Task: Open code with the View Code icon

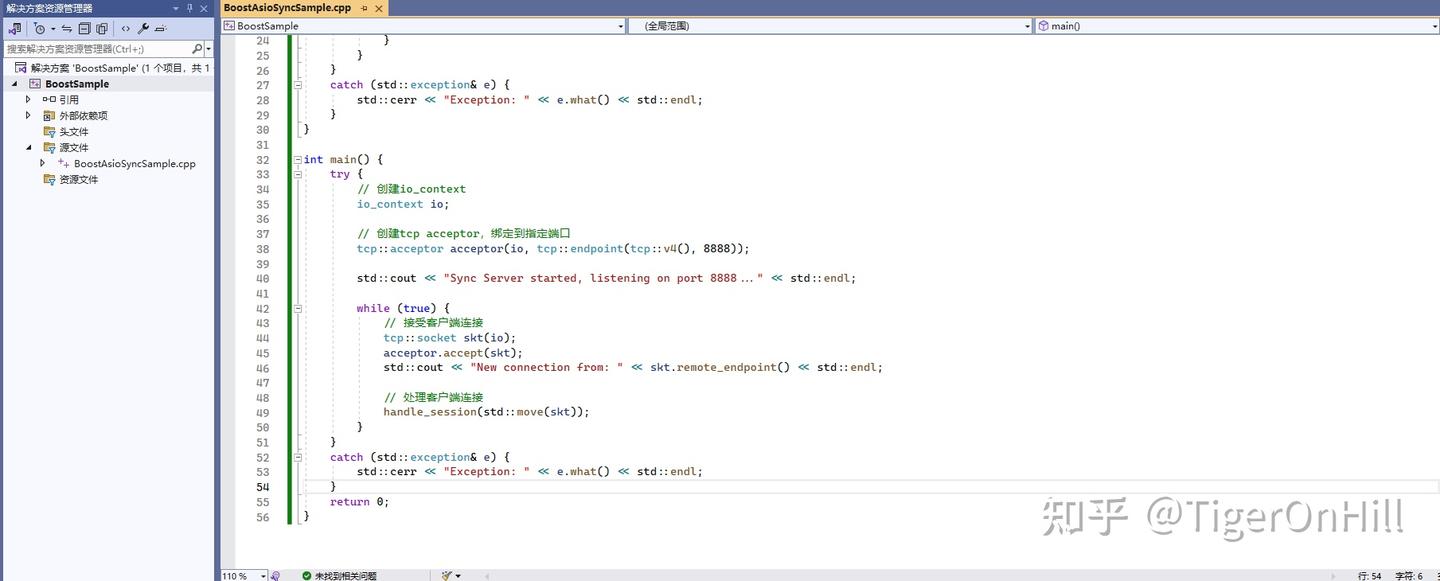Action: click(x=125, y=28)
